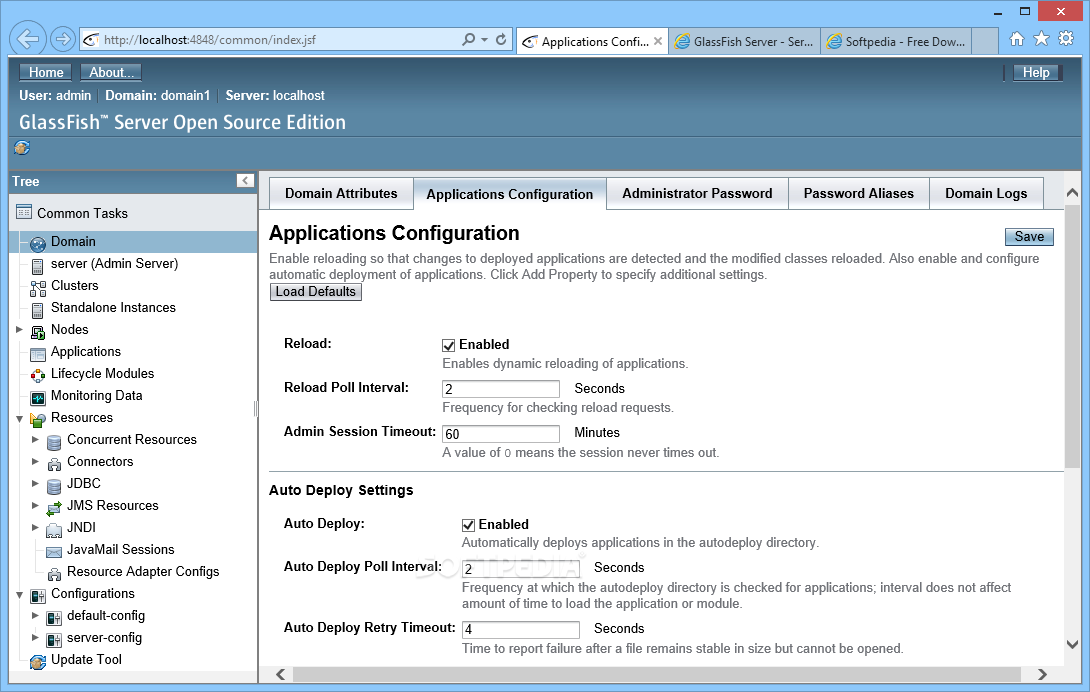
Task: Click the Domain globe icon
Action: 38,243
